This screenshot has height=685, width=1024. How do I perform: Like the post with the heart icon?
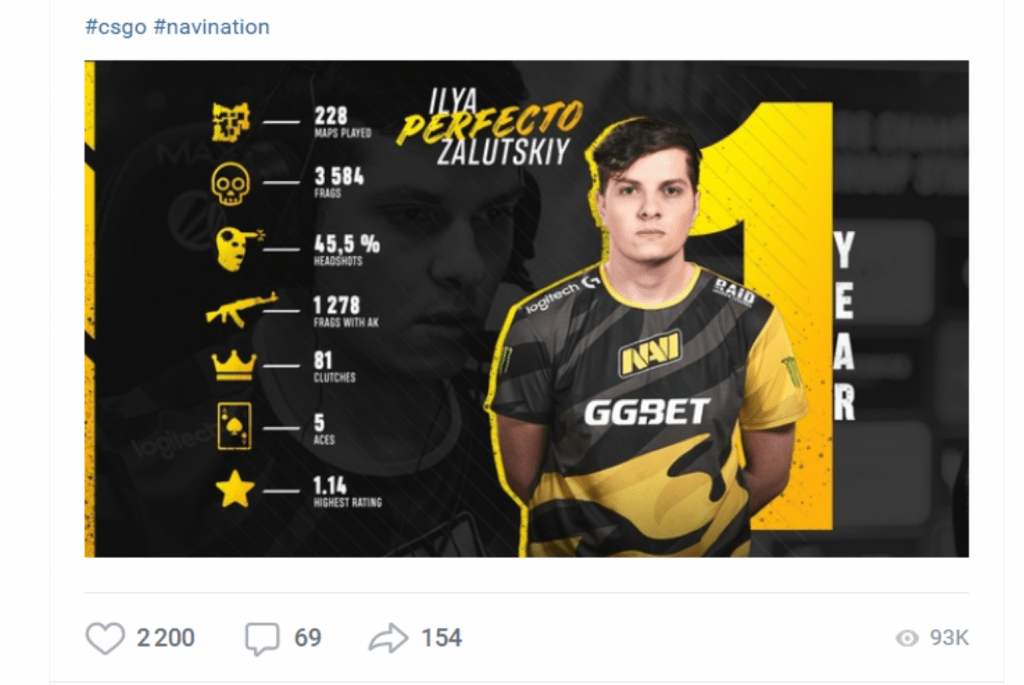(x=105, y=637)
